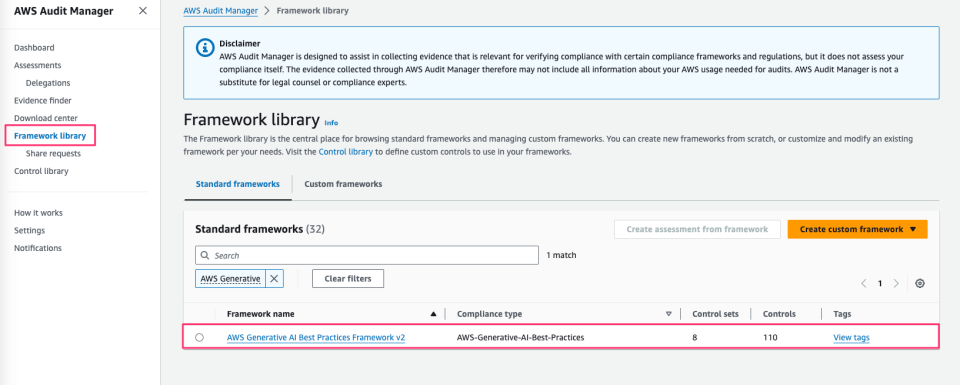Go to previous page arrow

click(x=864, y=283)
